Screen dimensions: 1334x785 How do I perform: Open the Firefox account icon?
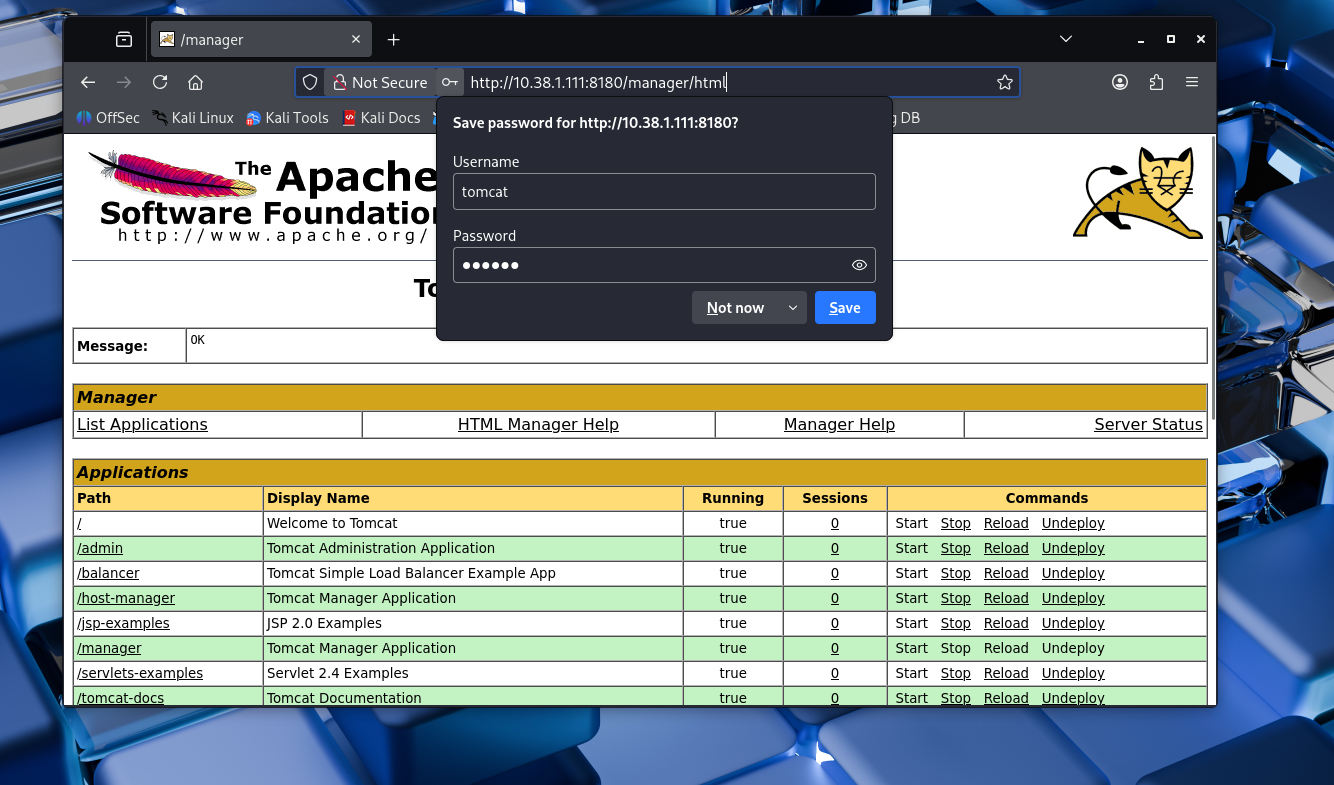1120,82
